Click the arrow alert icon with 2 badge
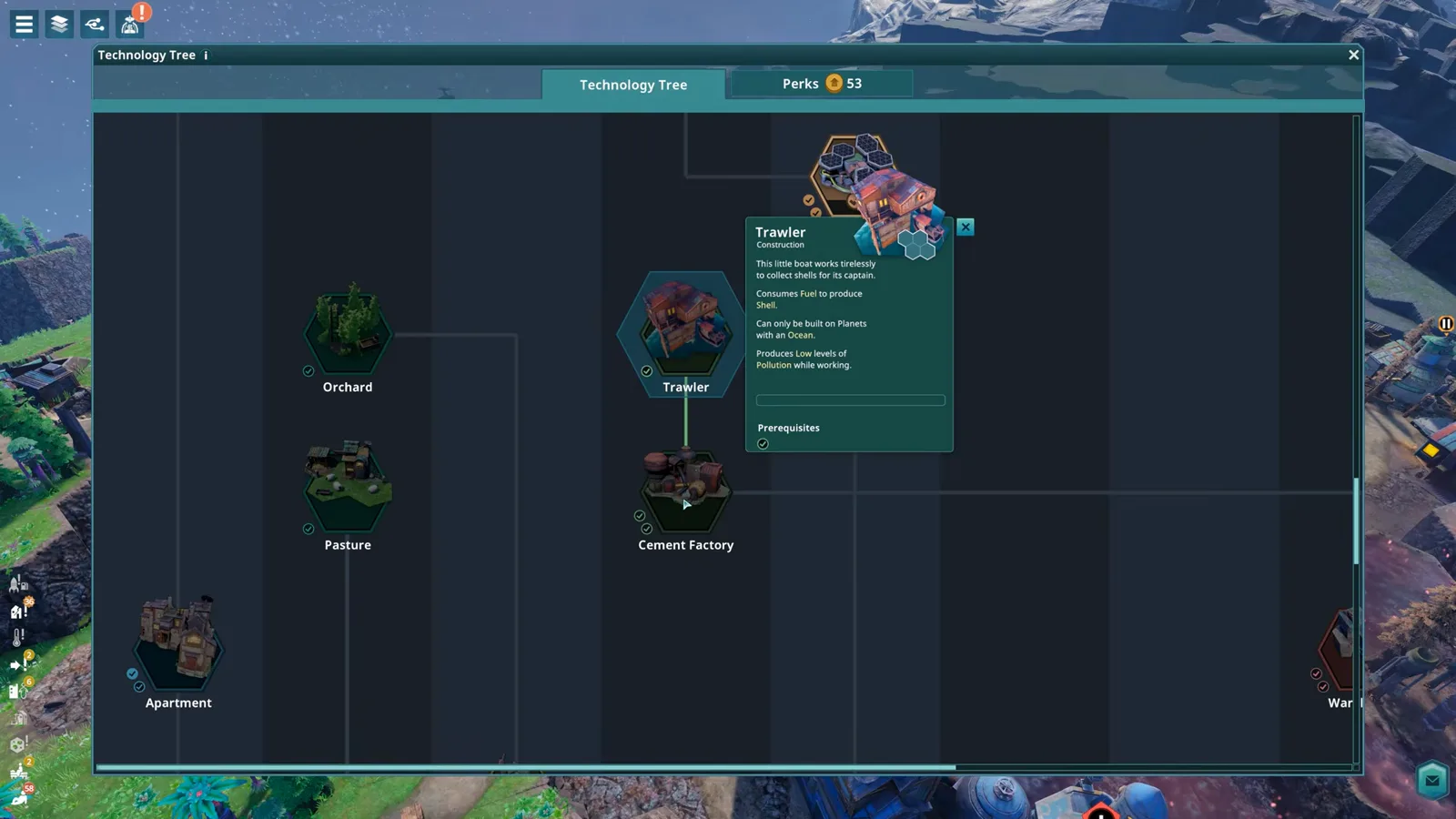The height and width of the screenshot is (819, 1456). 20,662
